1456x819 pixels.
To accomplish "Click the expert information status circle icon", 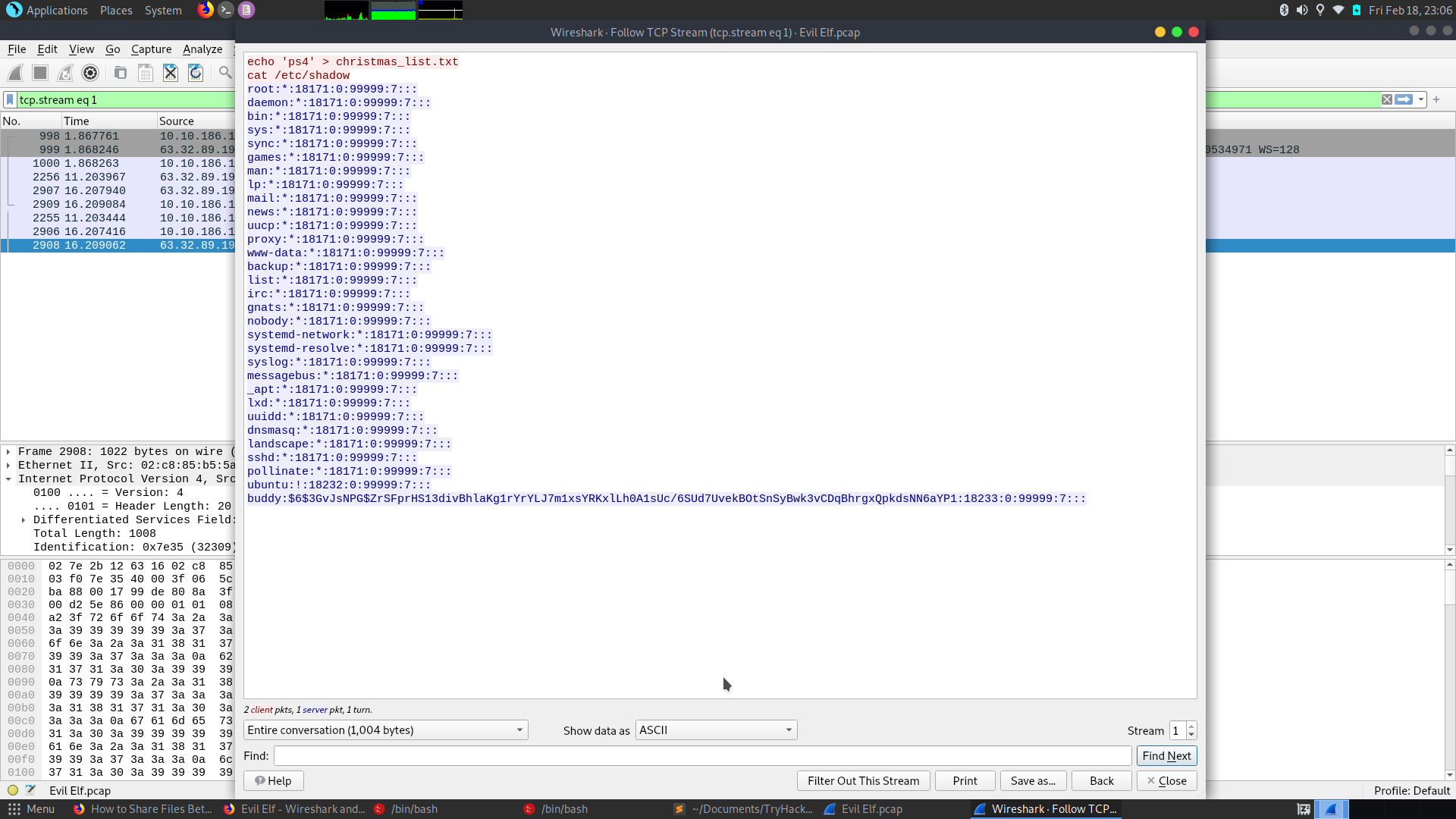I will [13, 790].
